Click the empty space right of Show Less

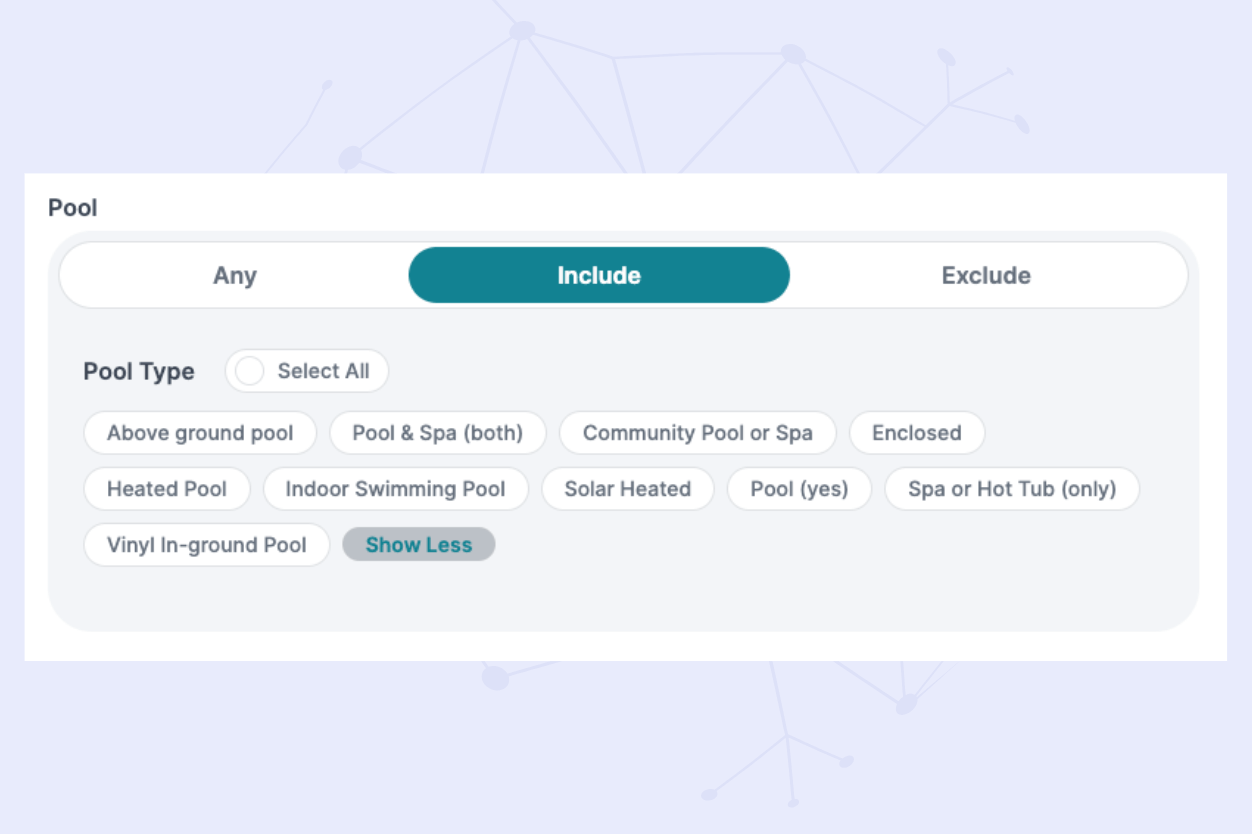[800, 545]
